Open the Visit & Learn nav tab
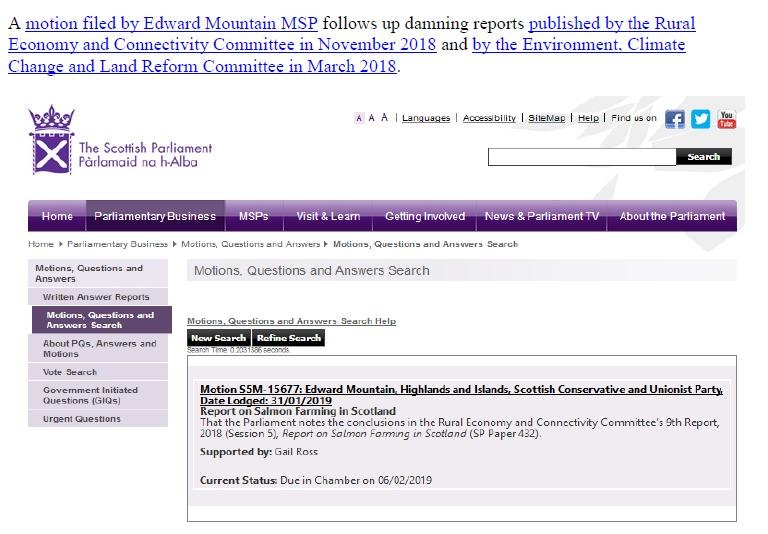768x534 pixels. [328, 216]
